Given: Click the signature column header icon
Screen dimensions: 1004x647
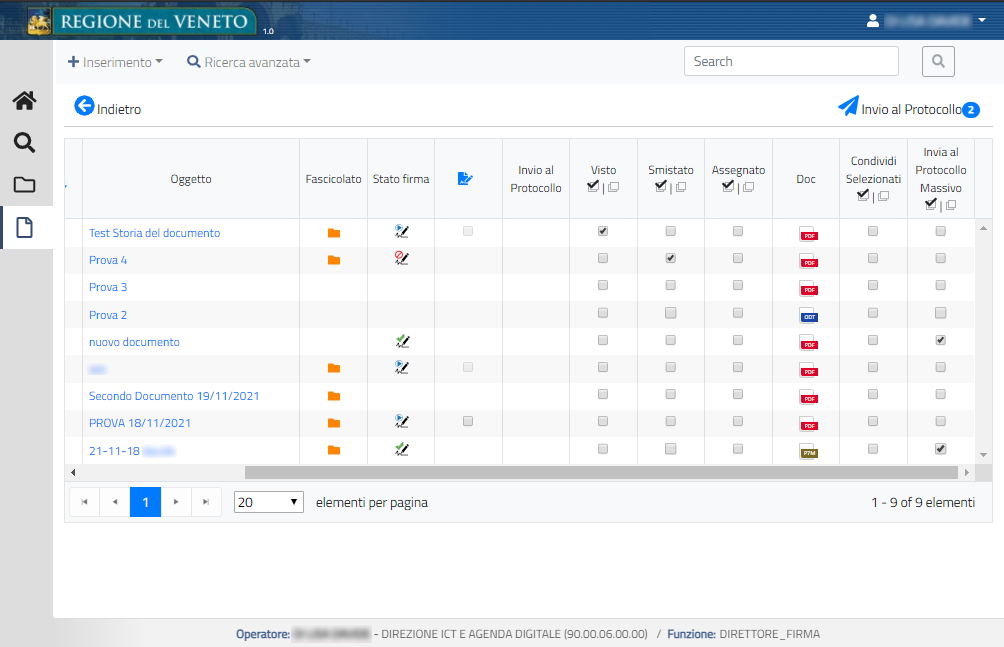Looking at the screenshot, I should [x=466, y=179].
